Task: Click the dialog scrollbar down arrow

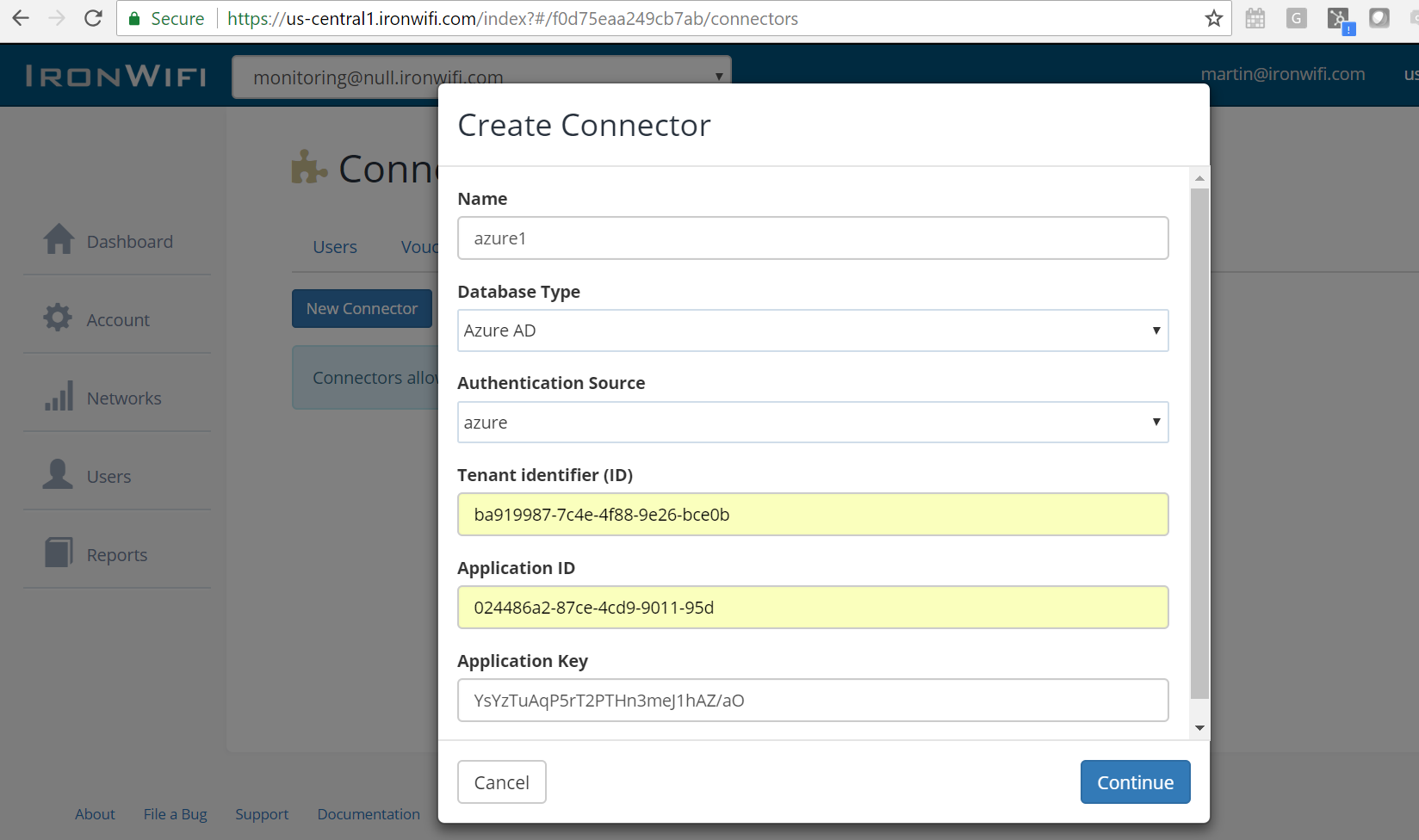Action: (1199, 728)
